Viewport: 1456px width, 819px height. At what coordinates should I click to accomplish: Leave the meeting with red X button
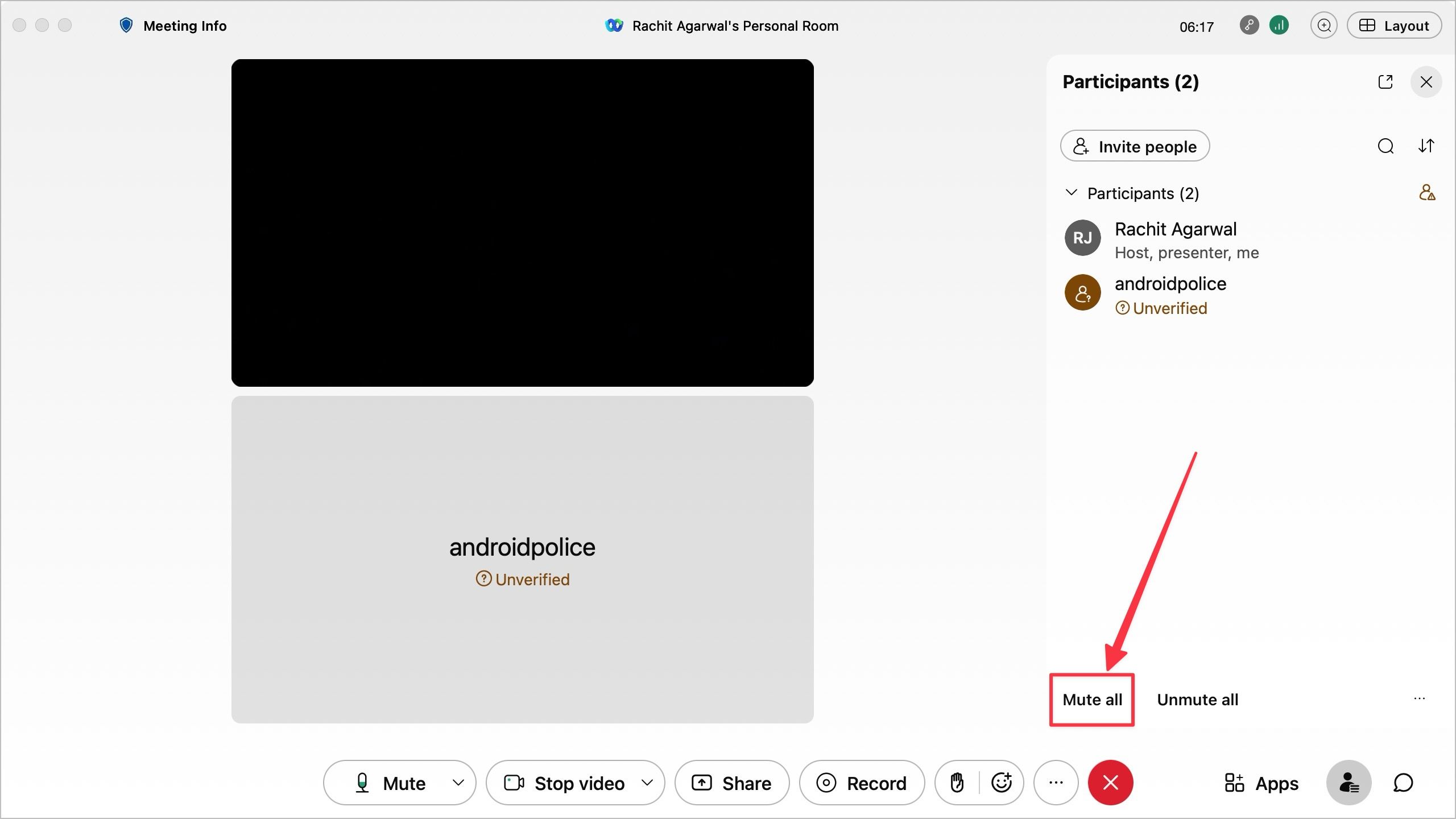[x=1110, y=783]
